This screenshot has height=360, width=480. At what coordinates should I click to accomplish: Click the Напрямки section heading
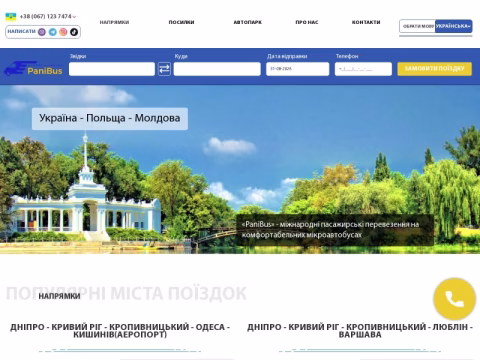(x=59, y=296)
